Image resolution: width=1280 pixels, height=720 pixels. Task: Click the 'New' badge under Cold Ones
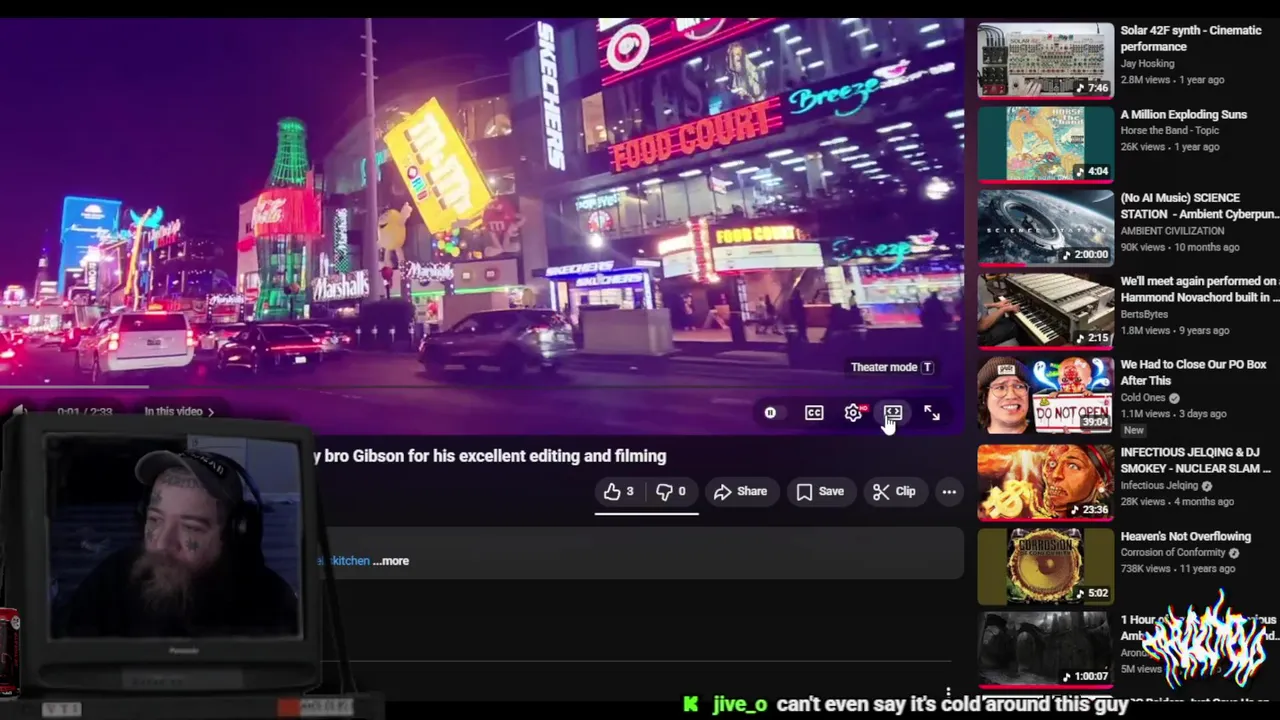coord(1133,430)
